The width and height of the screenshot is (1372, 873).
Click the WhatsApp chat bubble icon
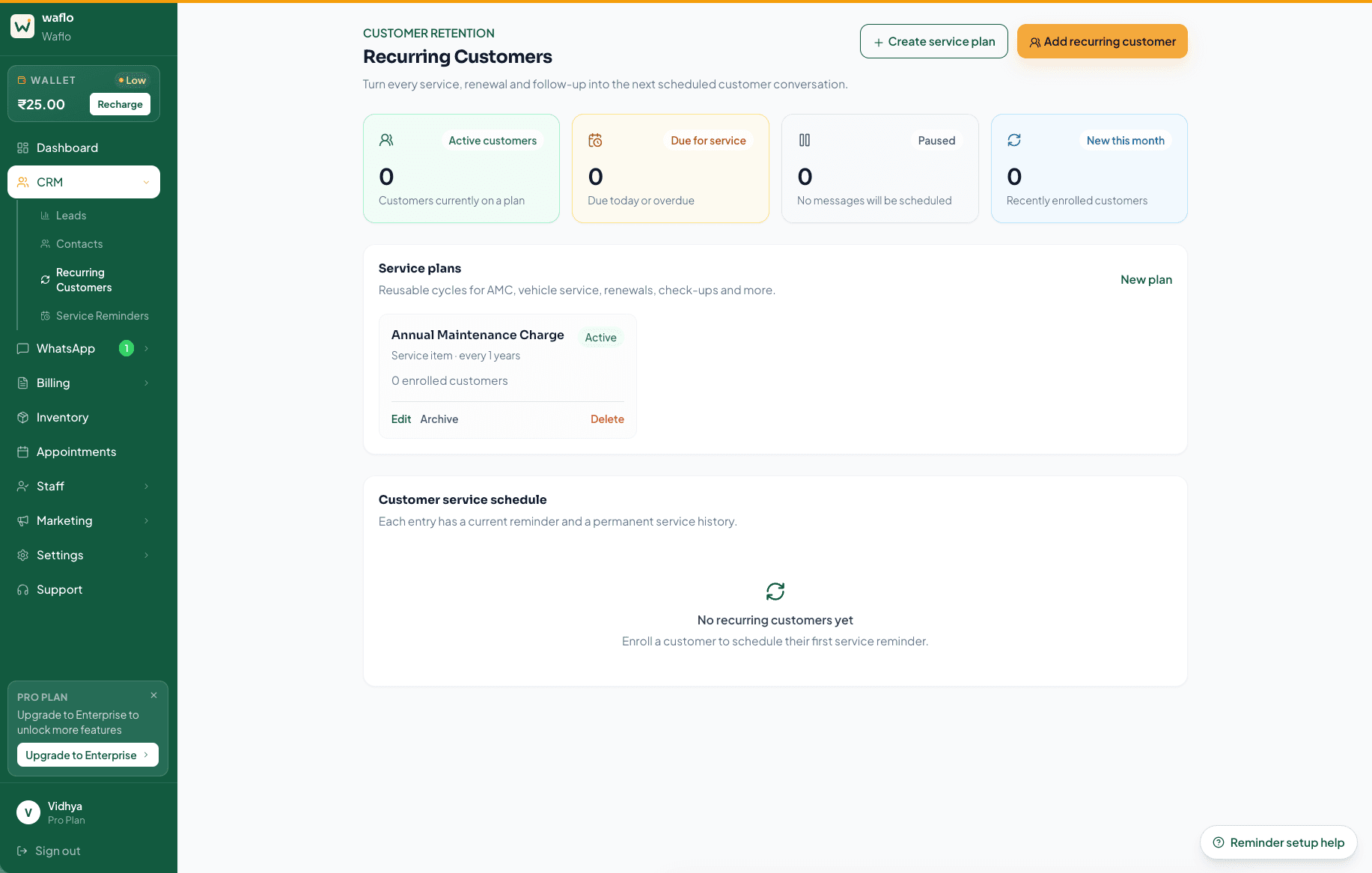[22, 348]
